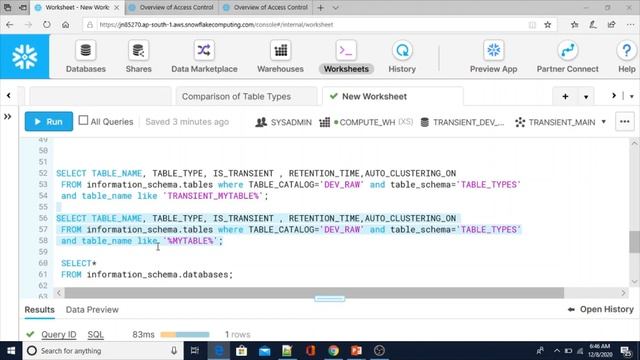The image size is (640, 360).
Task: Open the Query ID link
Action: (59, 335)
